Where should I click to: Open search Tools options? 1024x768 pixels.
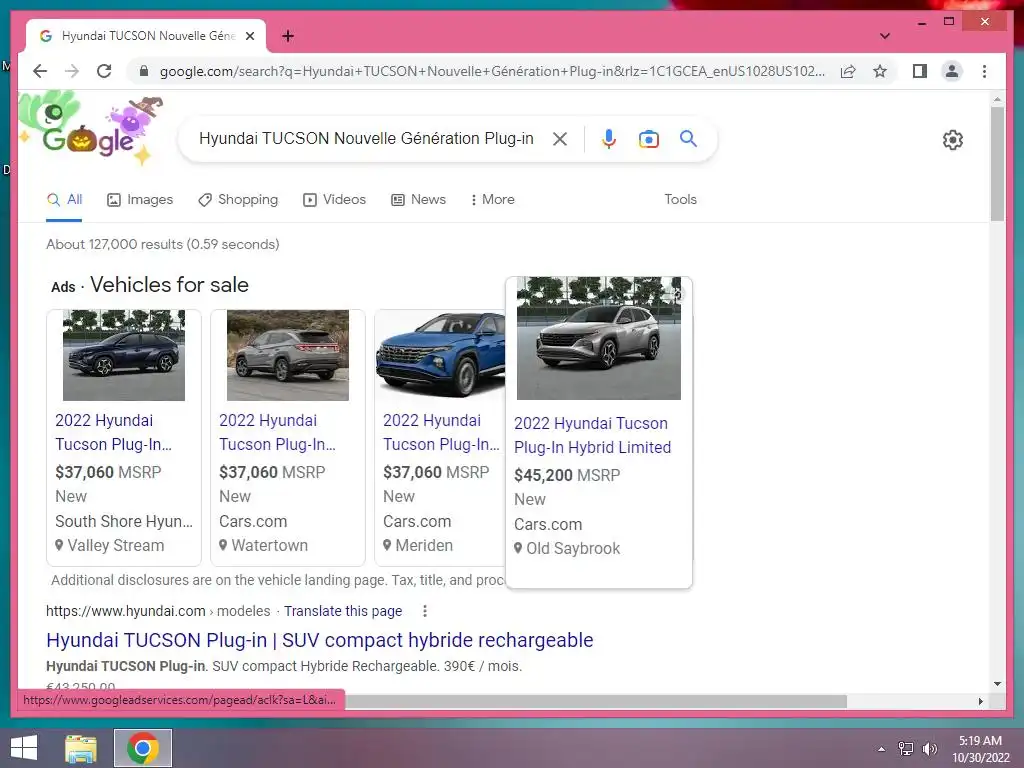[x=680, y=200]
